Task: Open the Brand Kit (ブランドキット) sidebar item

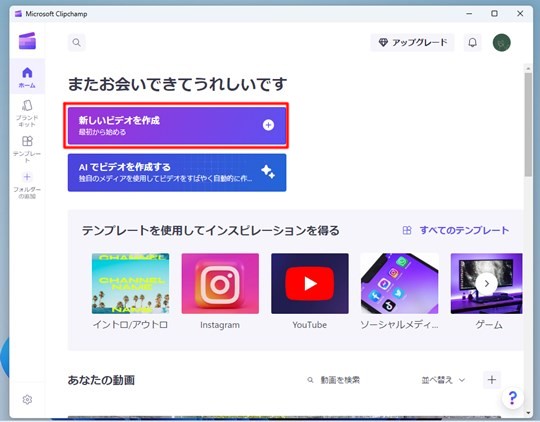Action: pos(27,114)
